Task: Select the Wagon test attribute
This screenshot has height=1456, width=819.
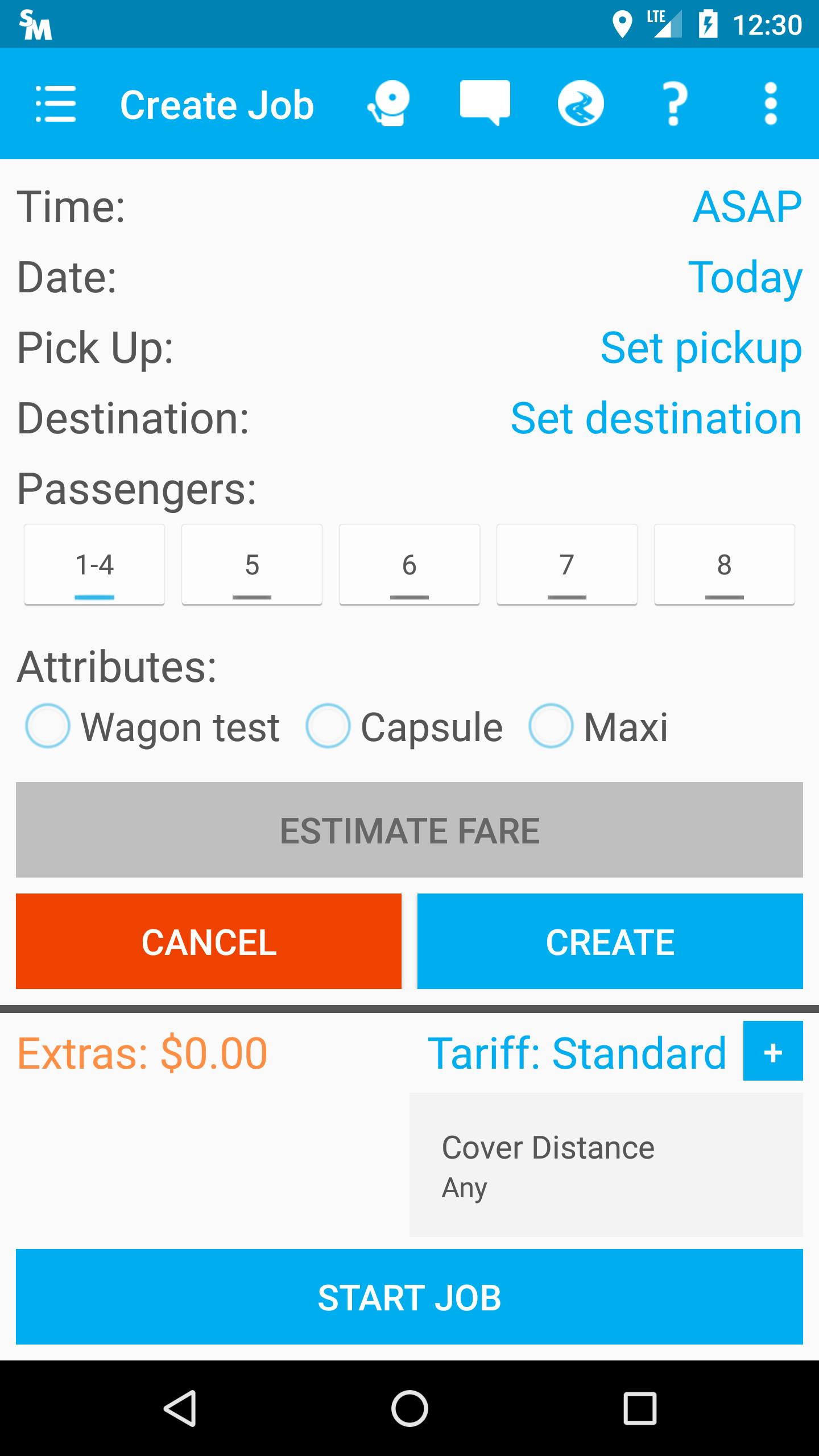Action: [152, 726]
